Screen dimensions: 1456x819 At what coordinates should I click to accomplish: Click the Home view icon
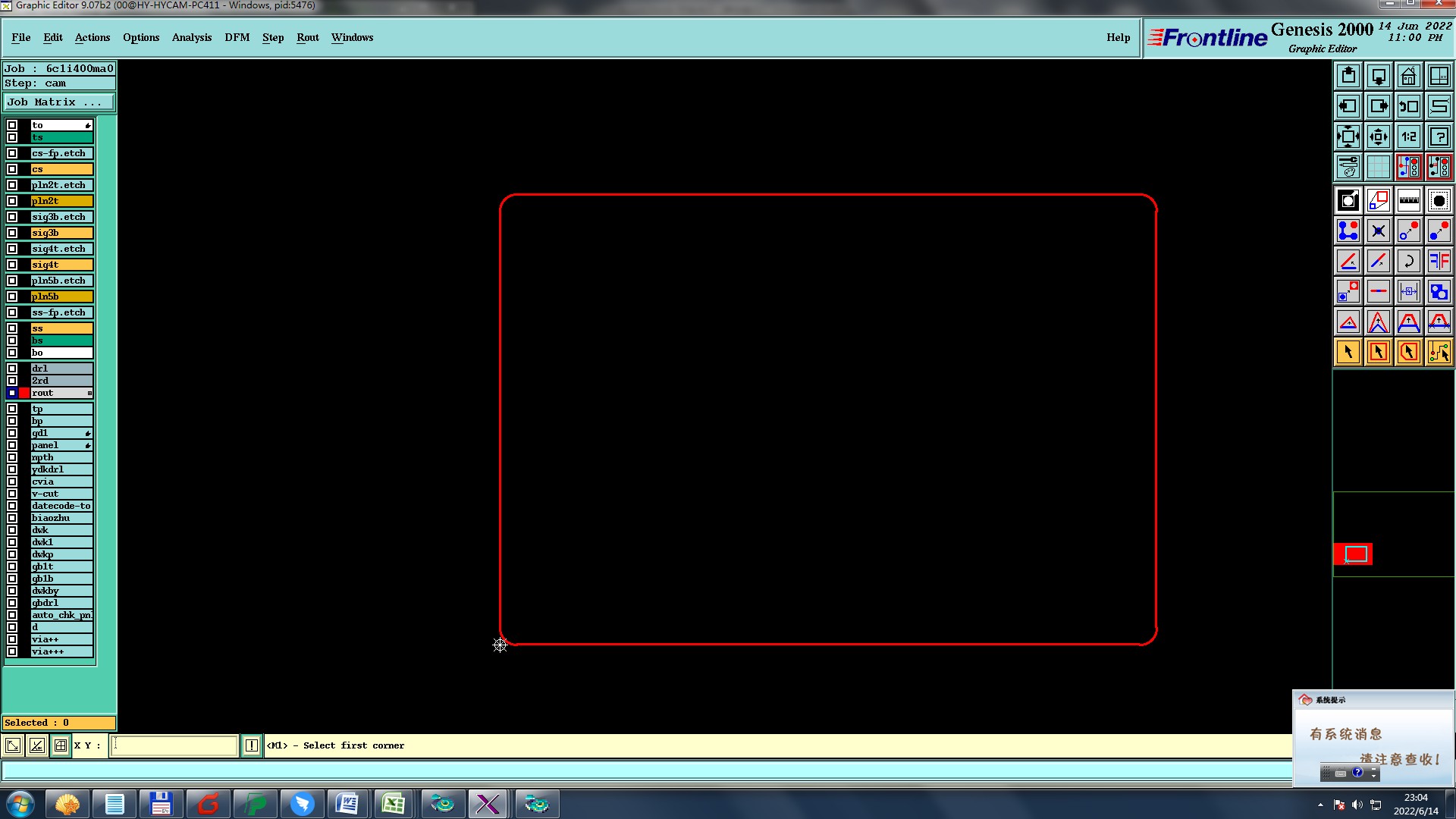click(x=1408, y=76)
